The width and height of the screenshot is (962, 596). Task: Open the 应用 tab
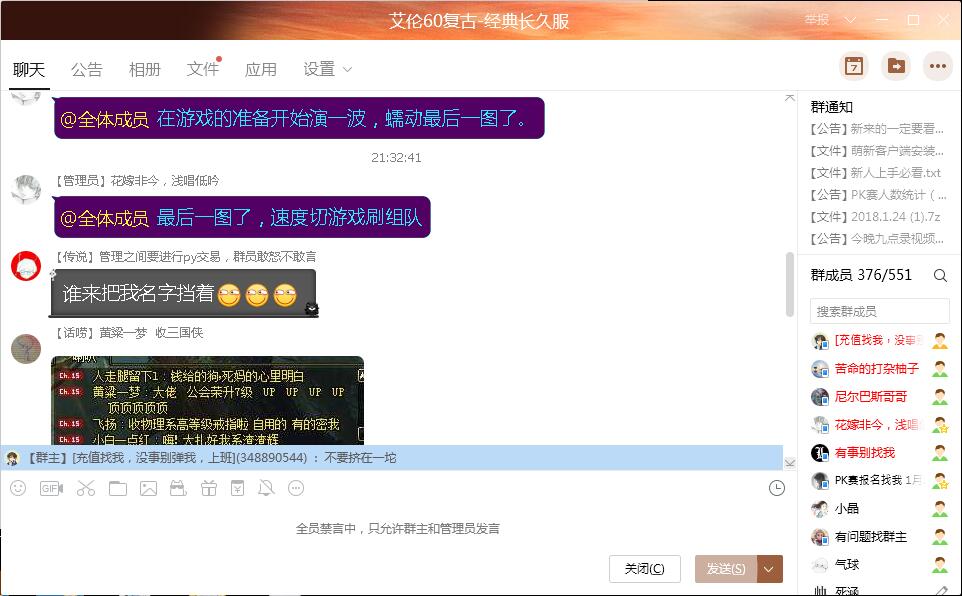261,69
